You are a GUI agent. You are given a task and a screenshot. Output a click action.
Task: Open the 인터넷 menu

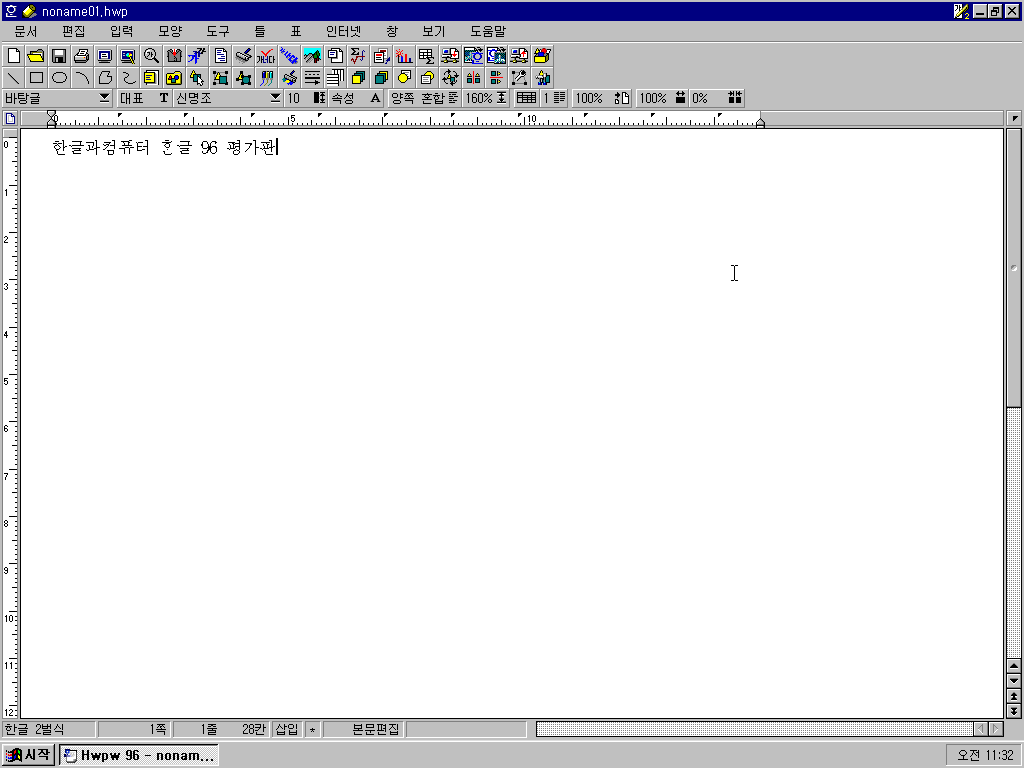344,31
